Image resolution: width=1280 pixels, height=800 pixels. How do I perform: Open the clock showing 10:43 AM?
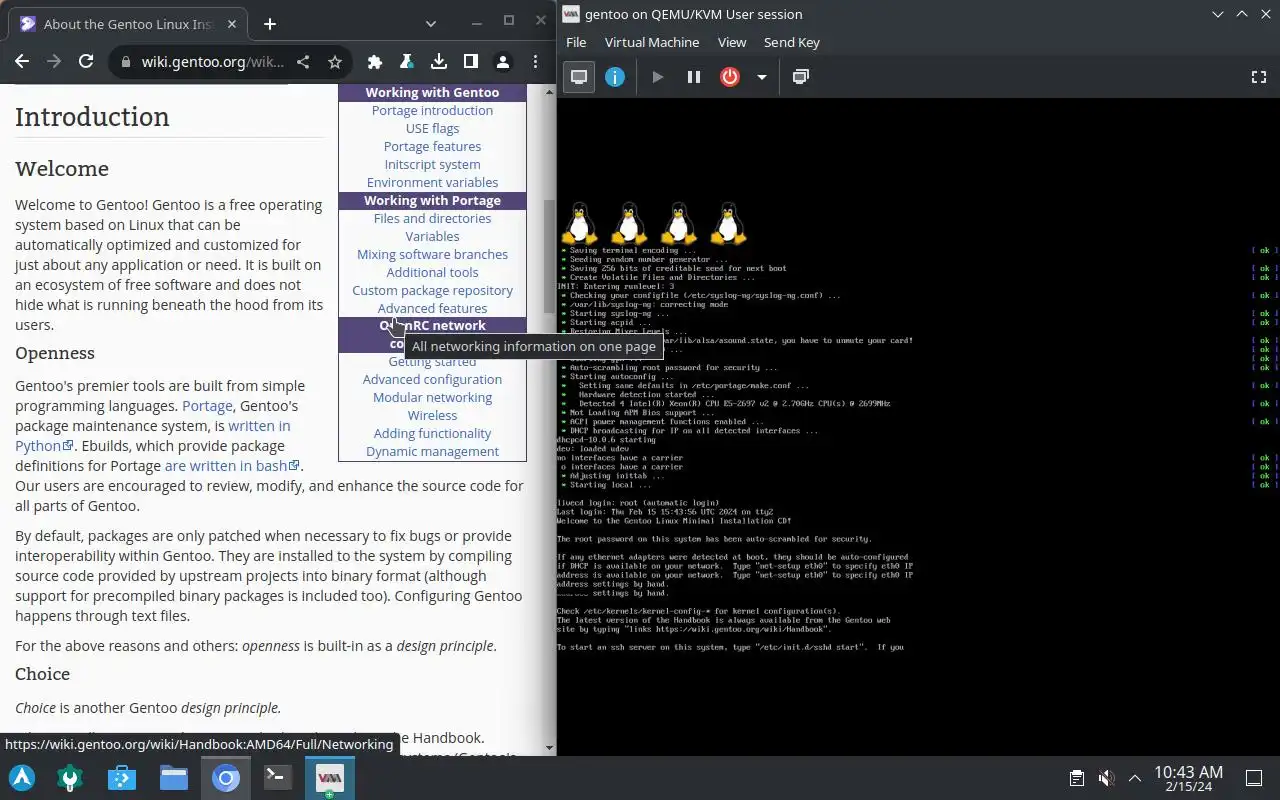point(1188,778)
